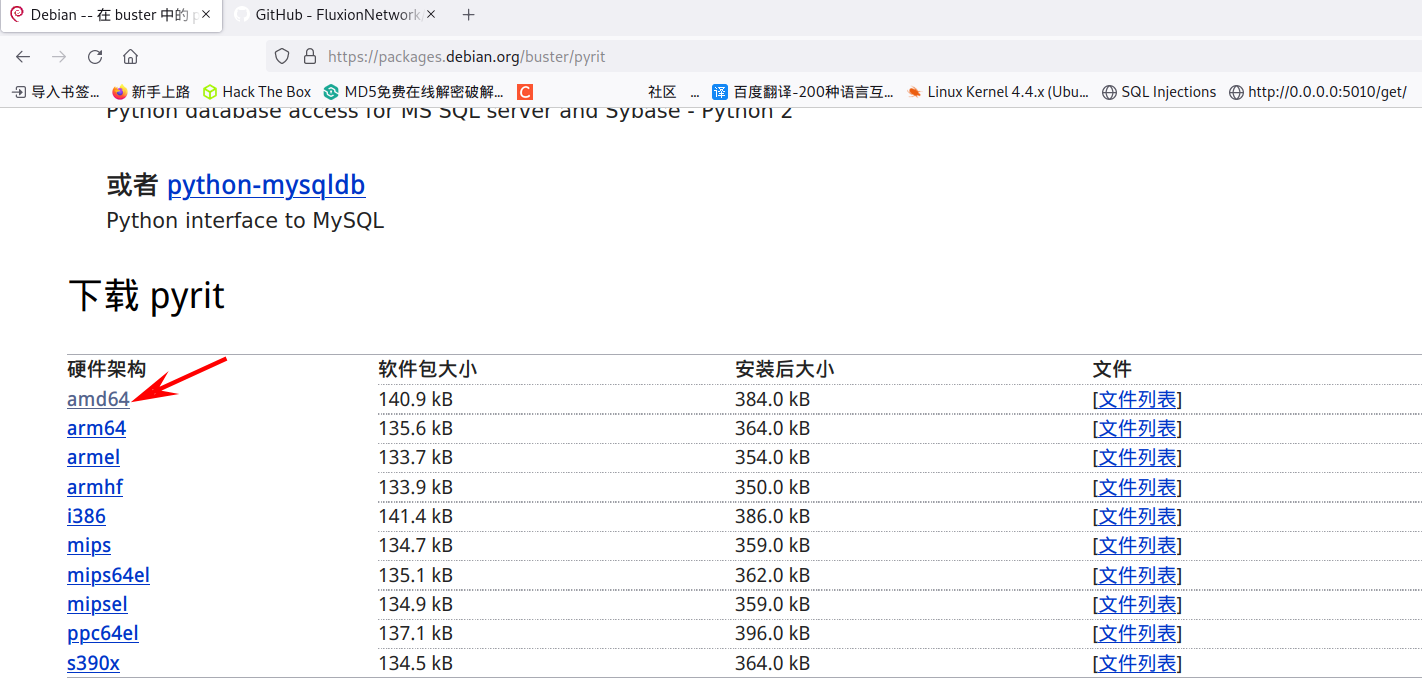Open the 文件列表 link for s390x
This screenshot has height=692, width=1422.
click(1137, 662)
